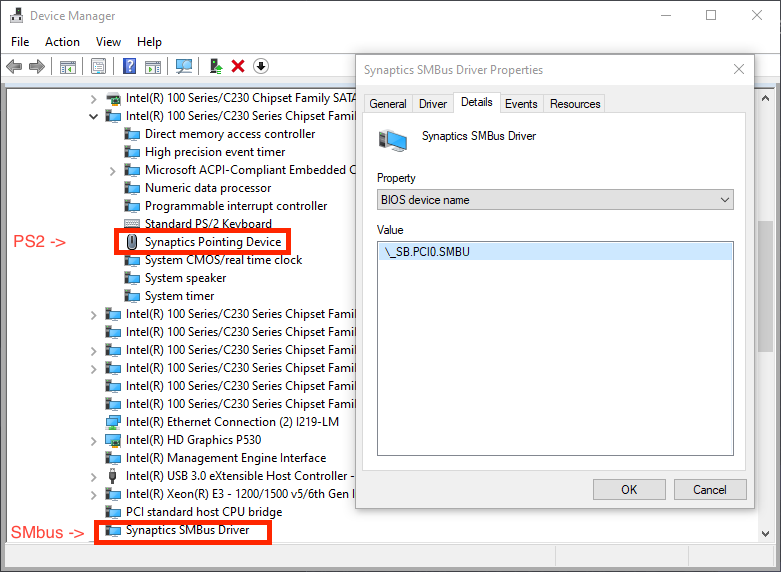The image size is (781, 572).
Task: Open the Properties toolbar icon
Action: (x=98, y=66)
